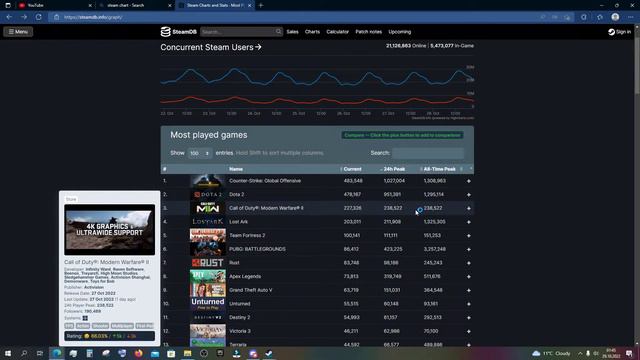This screenshot has width=640, height=360.
Task: Click the page vertical scrollbar
Action: 637,65
